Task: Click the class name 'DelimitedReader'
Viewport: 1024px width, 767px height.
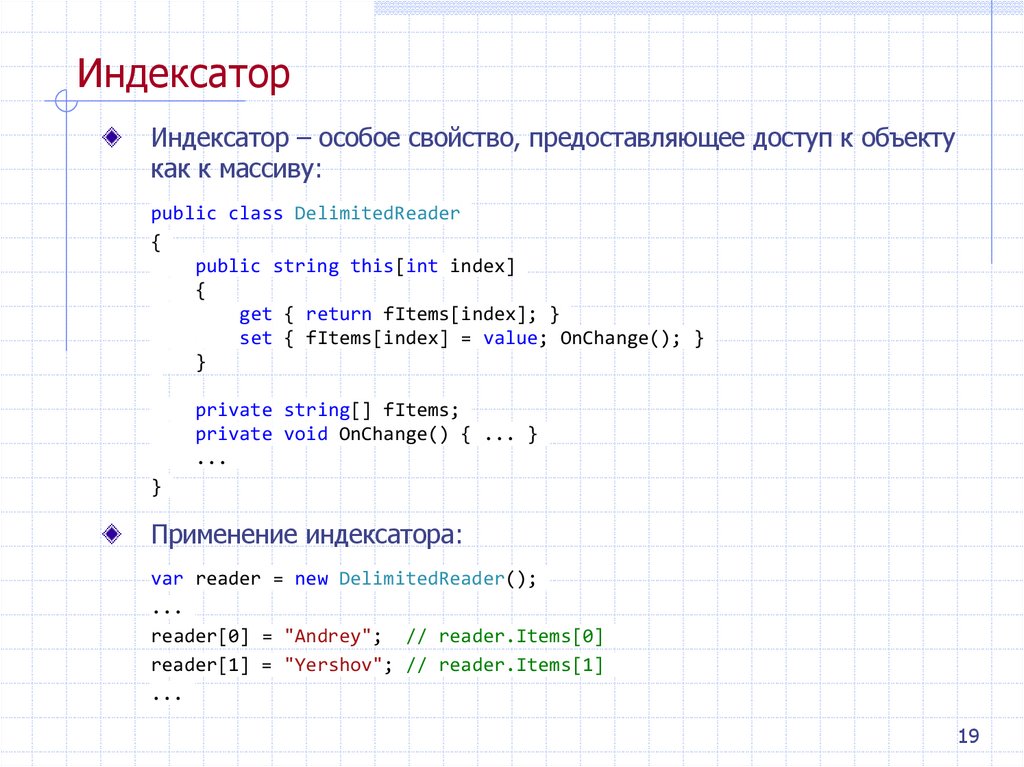Action: coord(376,212)
